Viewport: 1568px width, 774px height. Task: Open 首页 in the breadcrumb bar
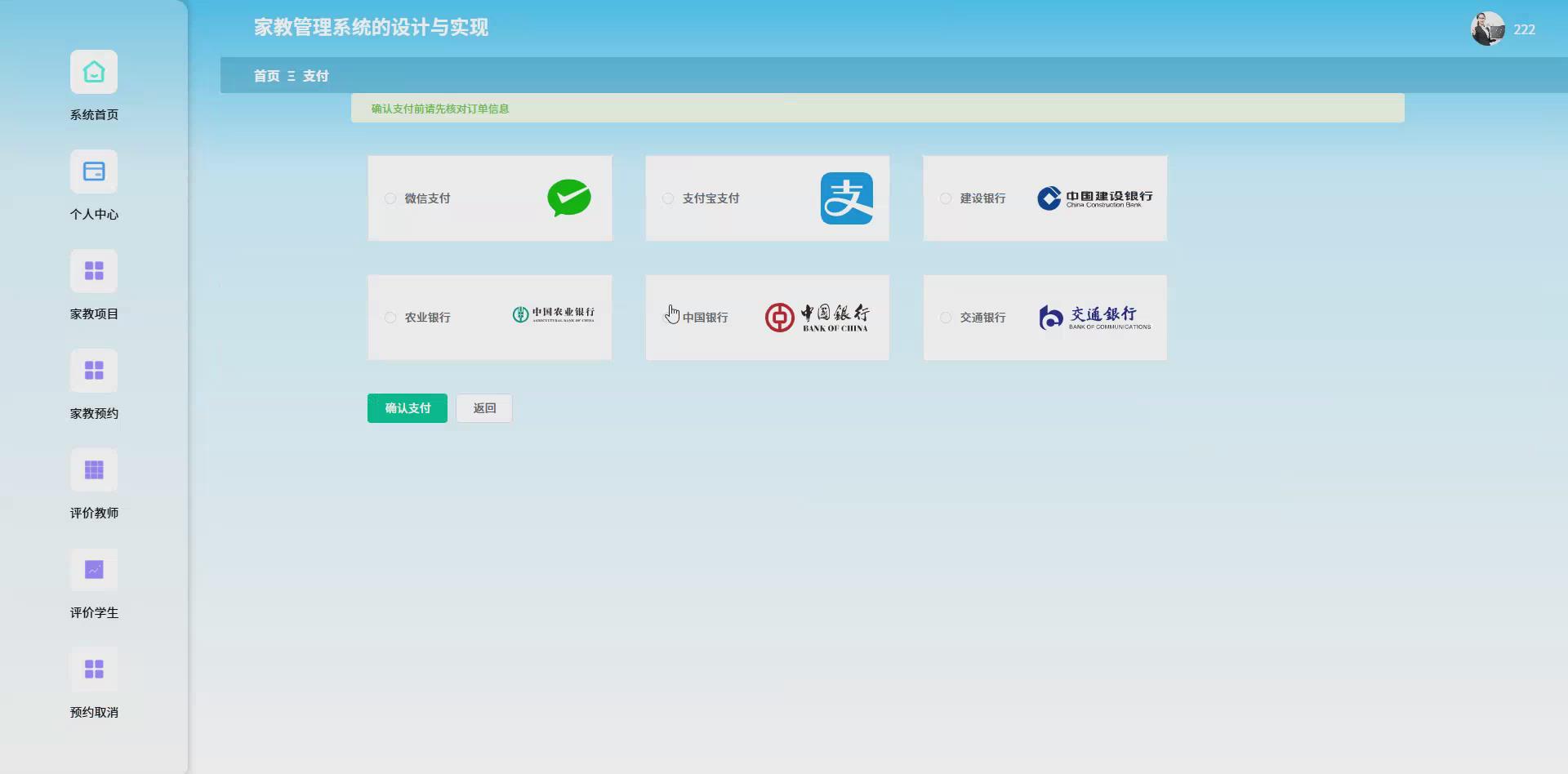pyautogui.click(x=265, y=75)
